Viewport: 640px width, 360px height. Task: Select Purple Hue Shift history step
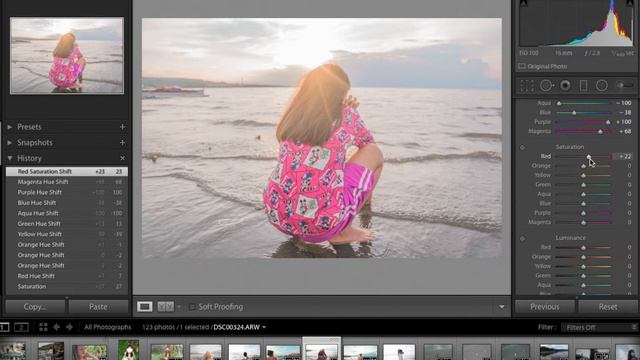click(67, 192)
